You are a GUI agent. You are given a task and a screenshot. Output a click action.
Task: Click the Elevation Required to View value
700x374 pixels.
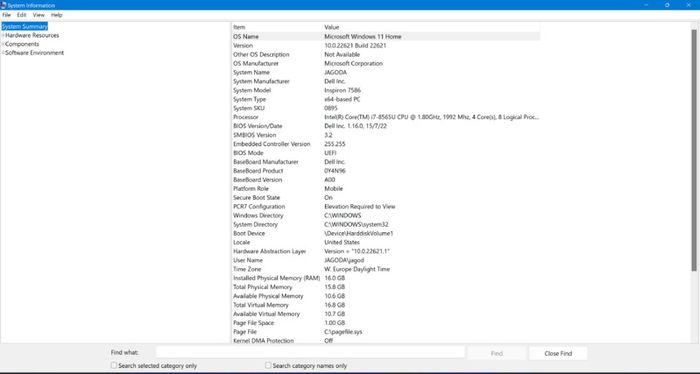point(359,206)
